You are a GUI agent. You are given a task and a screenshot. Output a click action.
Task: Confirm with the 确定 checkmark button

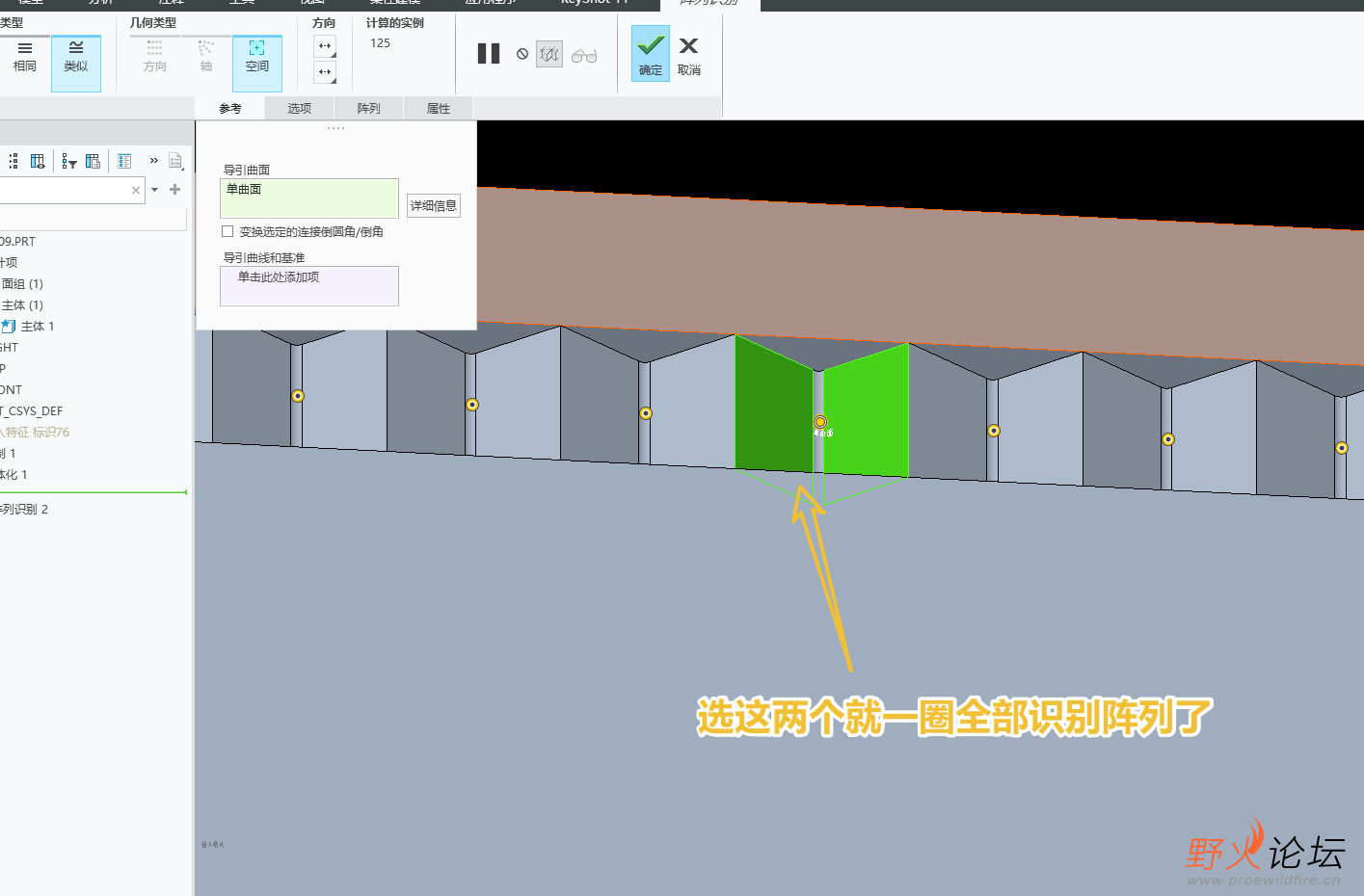(x=651, y=54)
